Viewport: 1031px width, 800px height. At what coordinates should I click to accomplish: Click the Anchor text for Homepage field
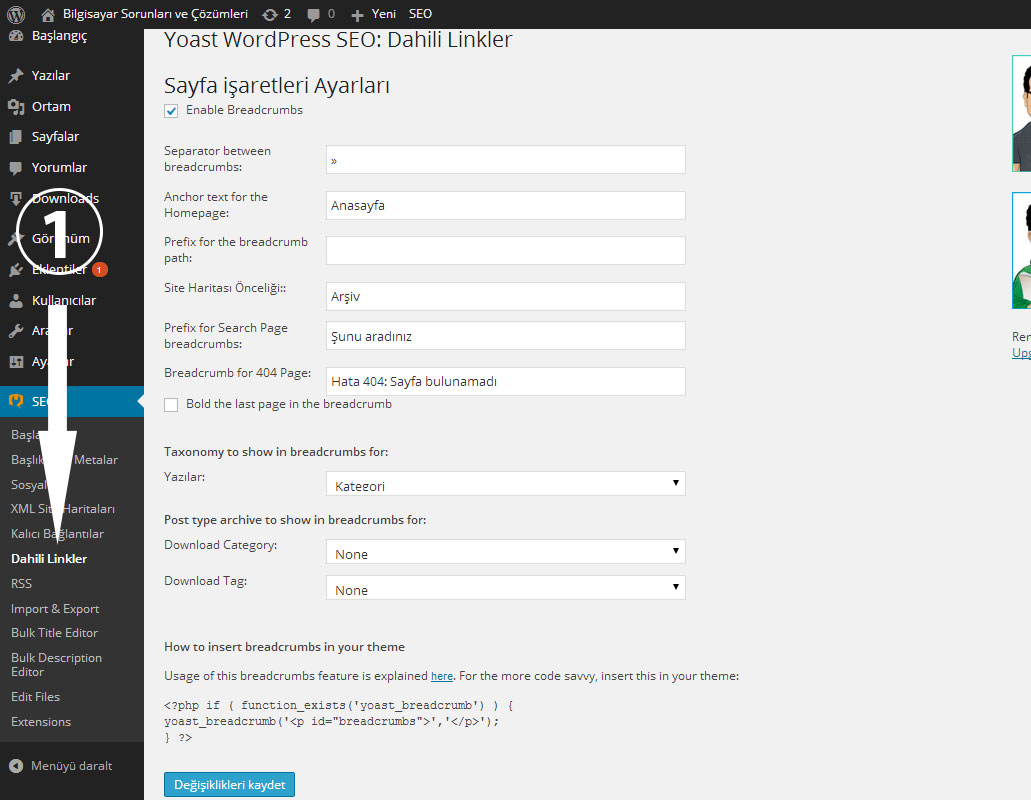tap(506, 206)
